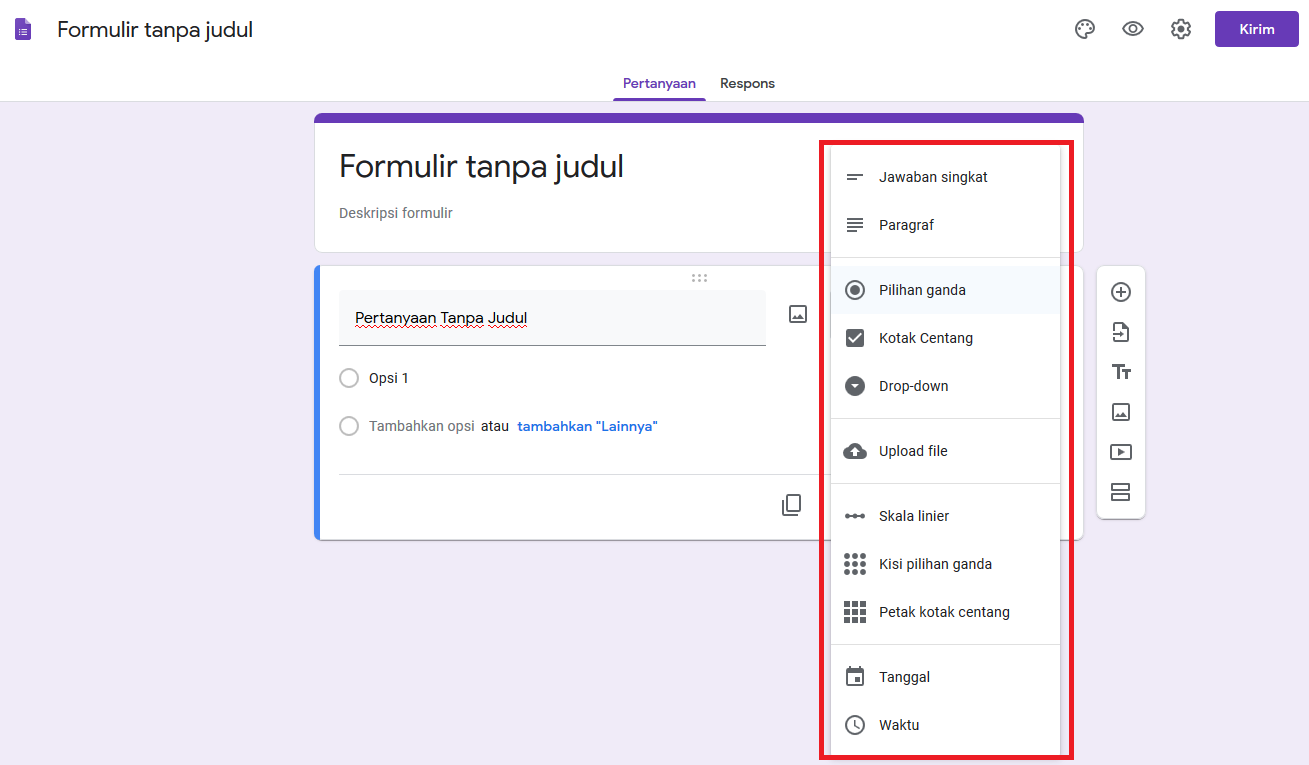The width and height of the screenshot is (1309, 765).
Task: Preview the form with the eye icon
Action: [x=1133, y=29]
